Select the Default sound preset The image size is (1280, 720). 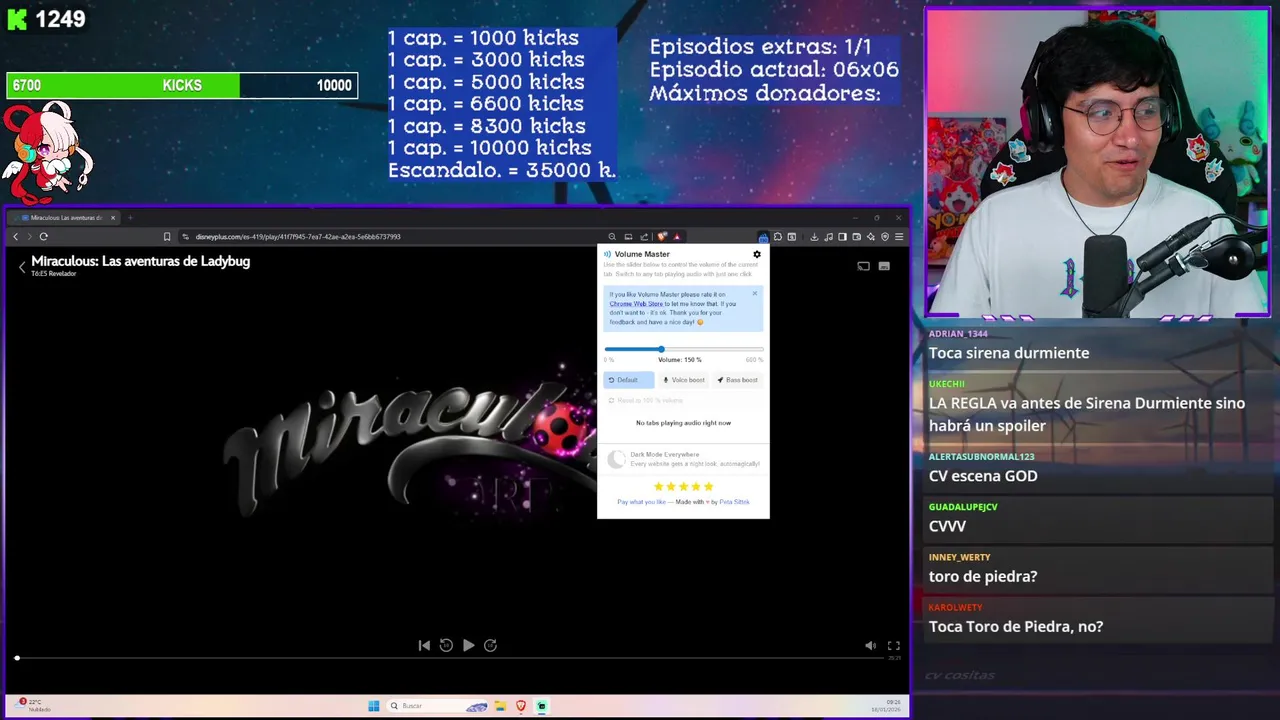pyautogui.click(x=629, y=380)
